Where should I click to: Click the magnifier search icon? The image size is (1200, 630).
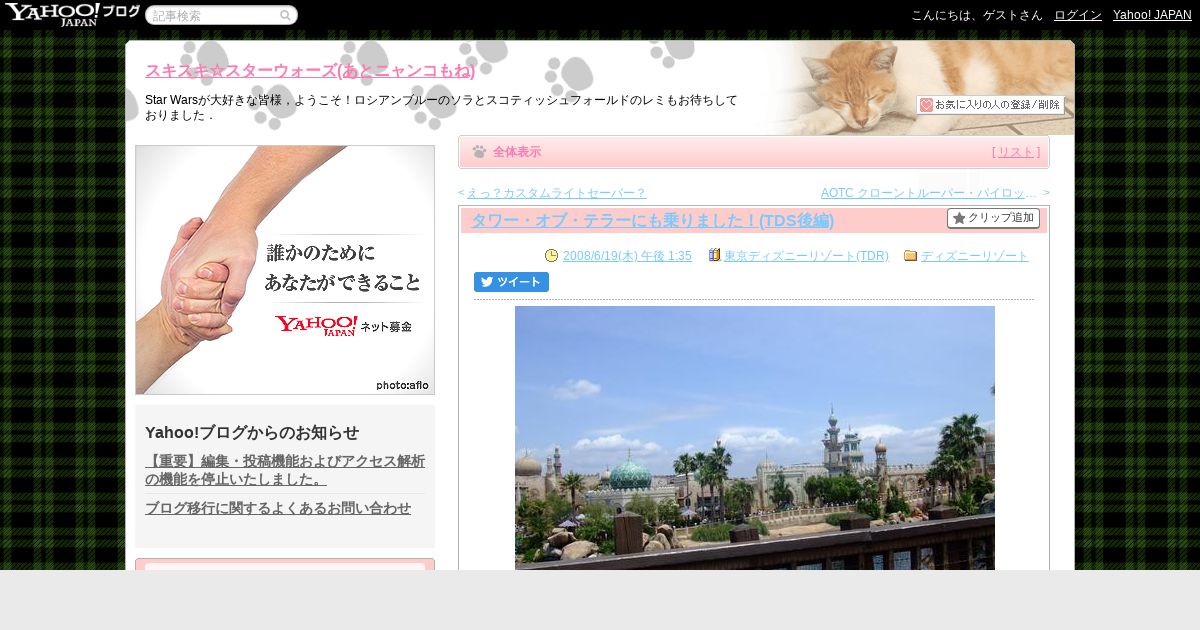point(285,15)
